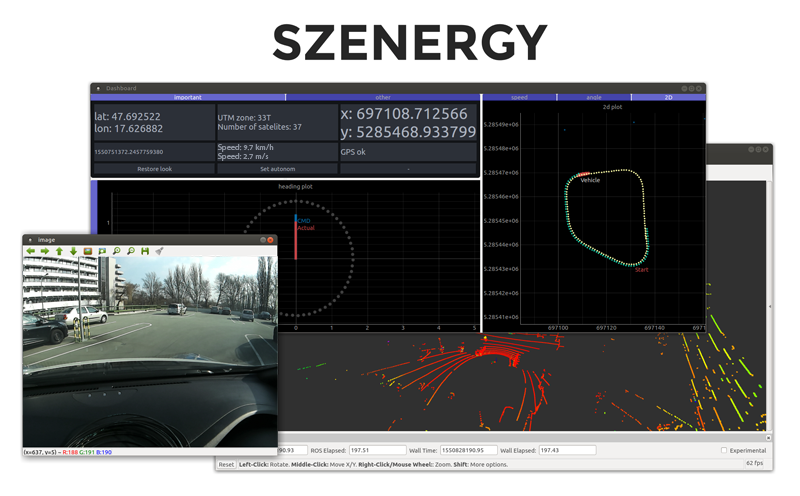Click the Set autonom button
800x496 pixels.
coord(278,169)
